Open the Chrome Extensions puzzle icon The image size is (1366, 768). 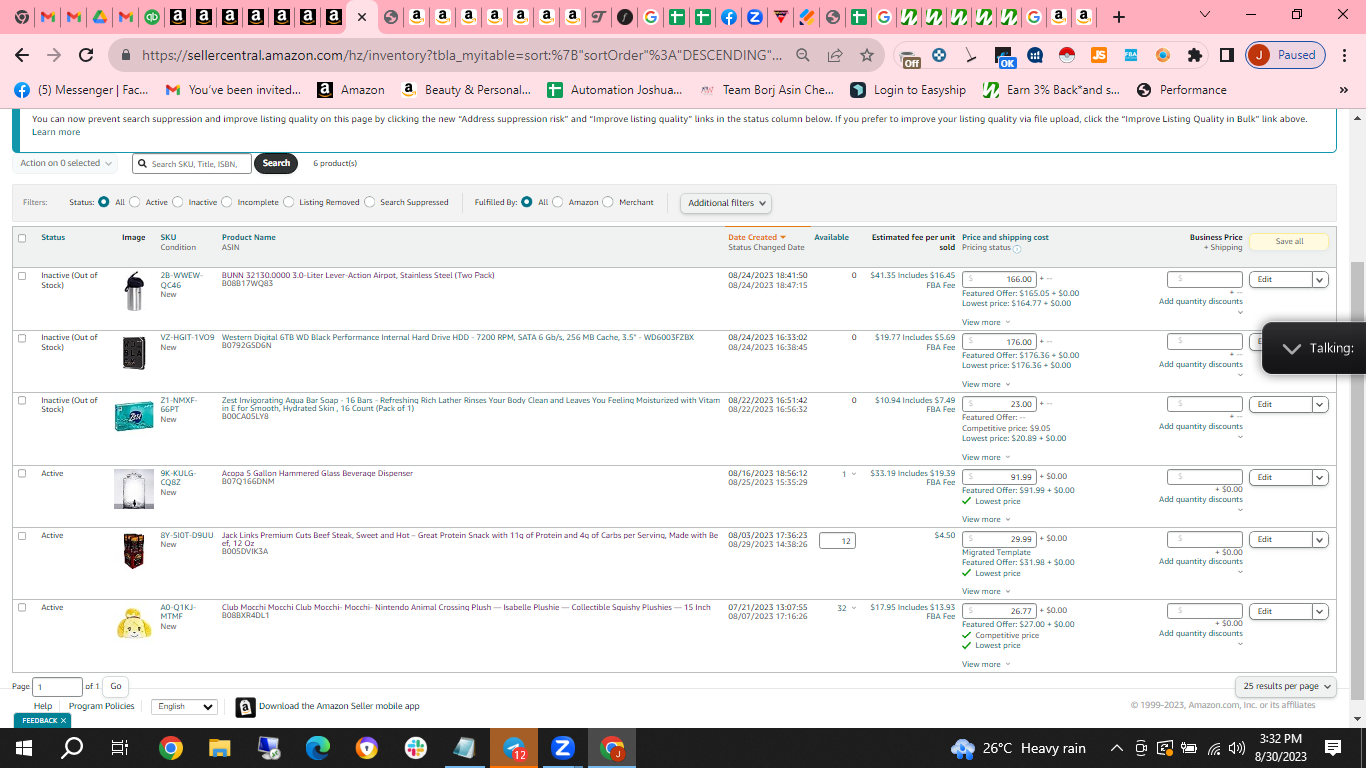click(1194, 55)
